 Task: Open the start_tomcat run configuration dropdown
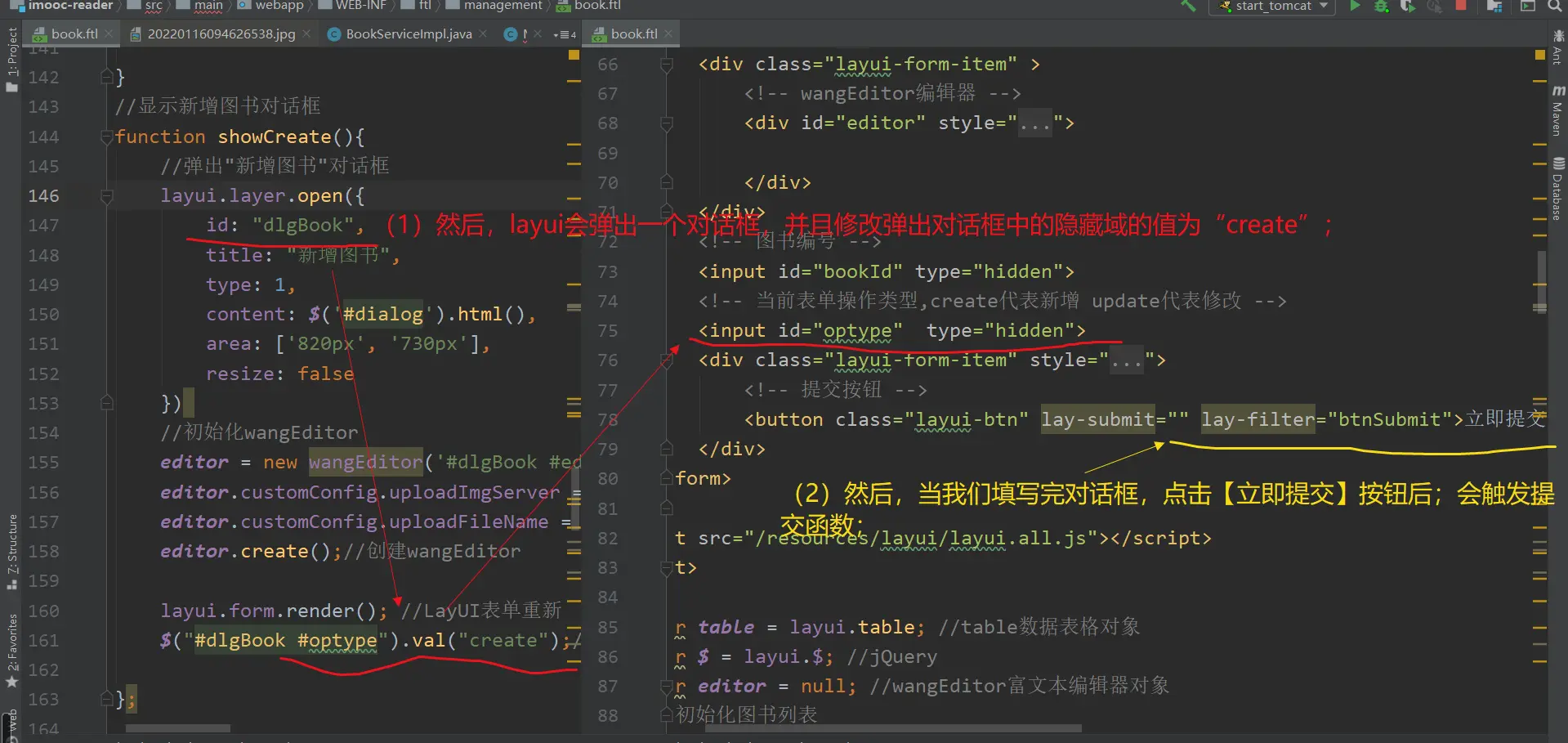1272,7
